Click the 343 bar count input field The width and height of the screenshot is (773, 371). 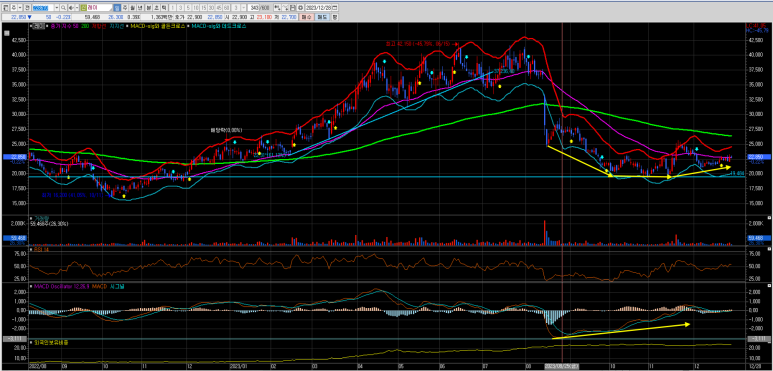pos(253,8)
